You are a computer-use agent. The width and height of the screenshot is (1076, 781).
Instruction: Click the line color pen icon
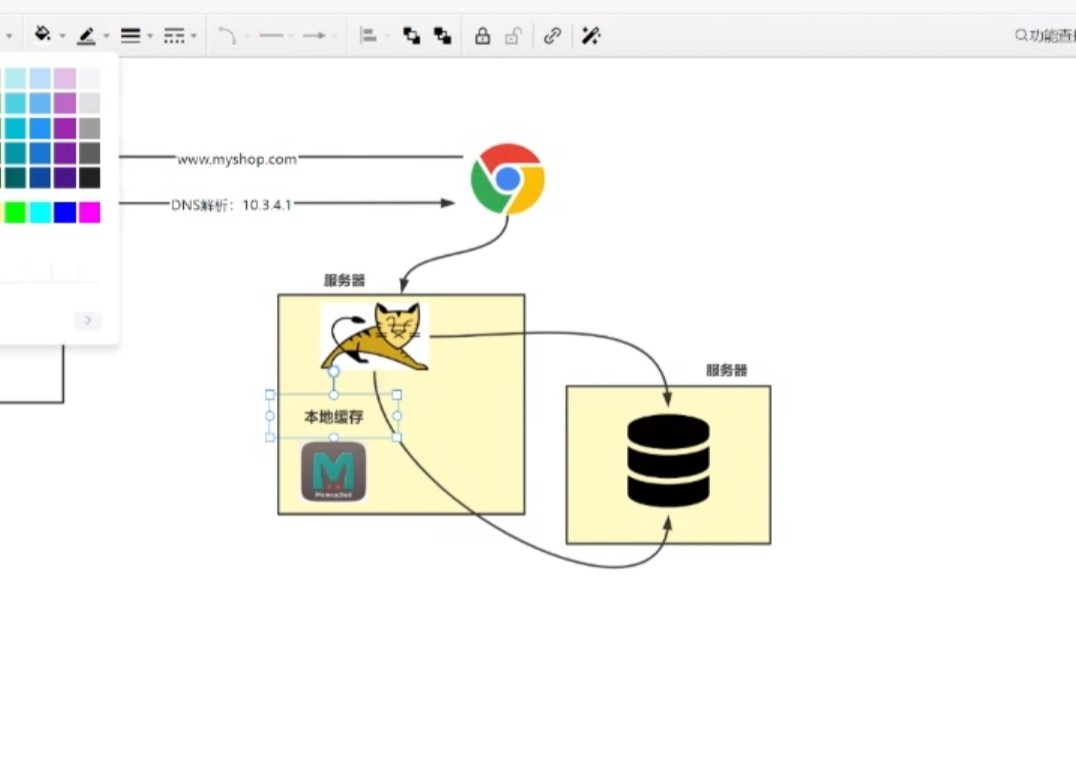tap(86, 35)
